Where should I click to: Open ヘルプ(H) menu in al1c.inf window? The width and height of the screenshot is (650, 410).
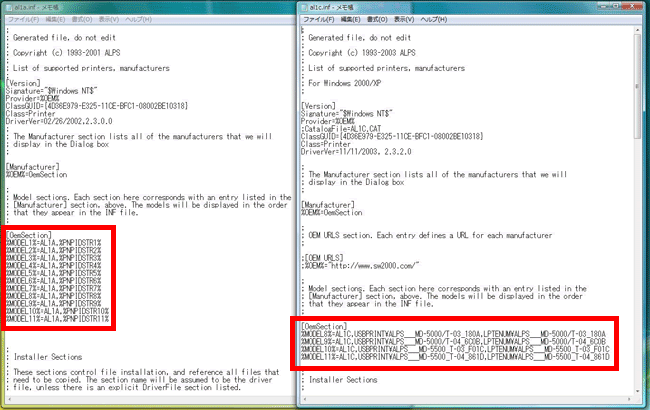433,19
